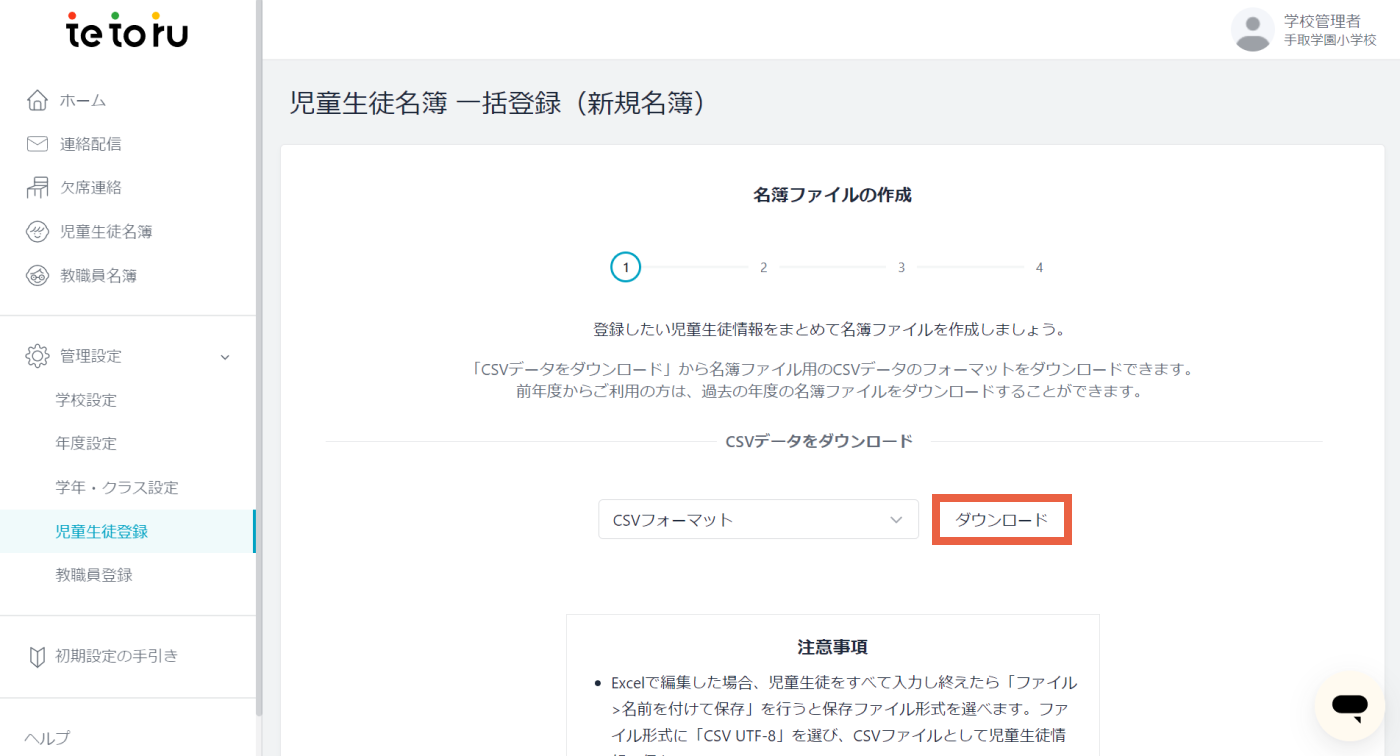This screenshot has width=1400, height=756.
Task: Click the 注意事項 heading
Action: pyautogui.click(x=832, y=647)
